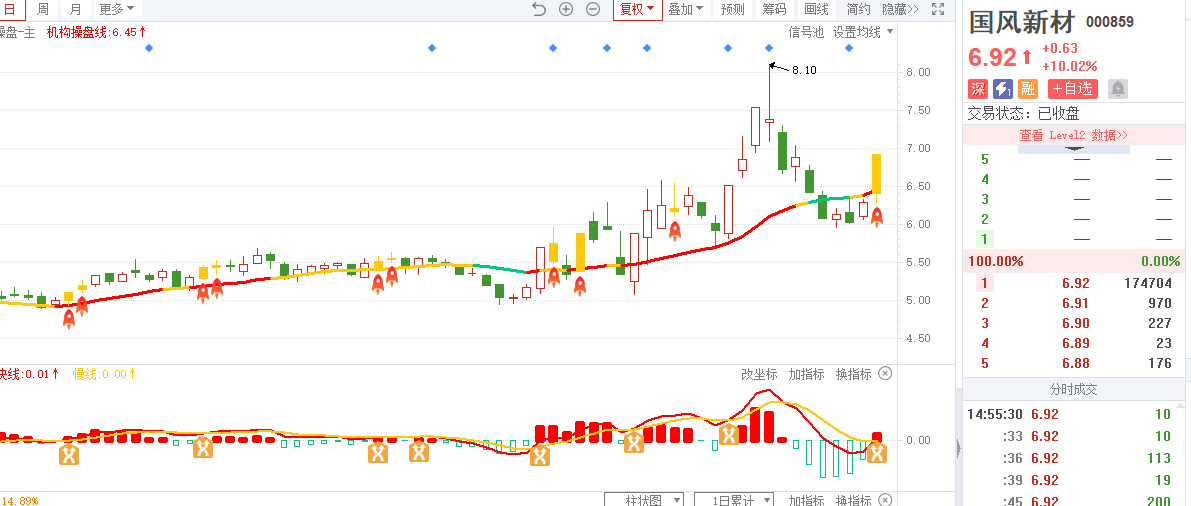This screenshot has height=506, width=1191.
Task: Click the 慢线:0.00 indicator label
Action: pos(105,374)
